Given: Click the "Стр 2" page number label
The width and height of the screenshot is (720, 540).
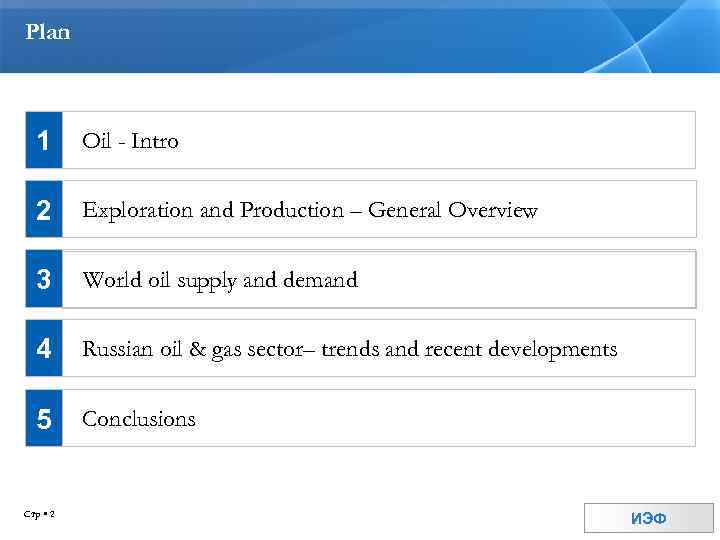Looking at the screenshot, I should 39,514.
